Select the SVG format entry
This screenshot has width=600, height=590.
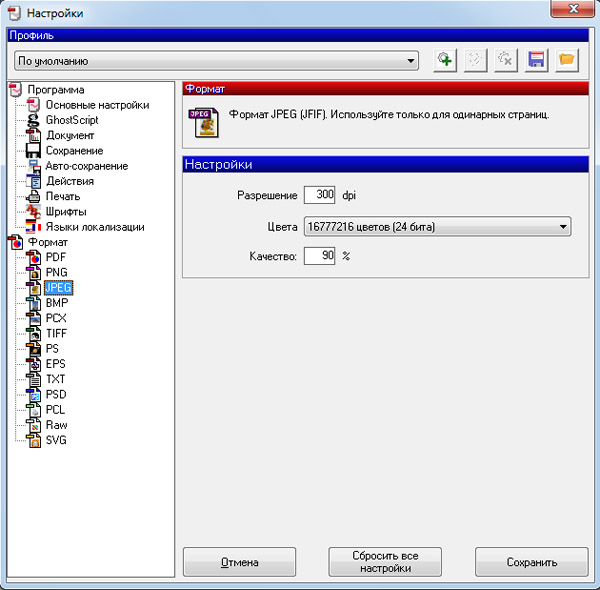pos(56,440)
